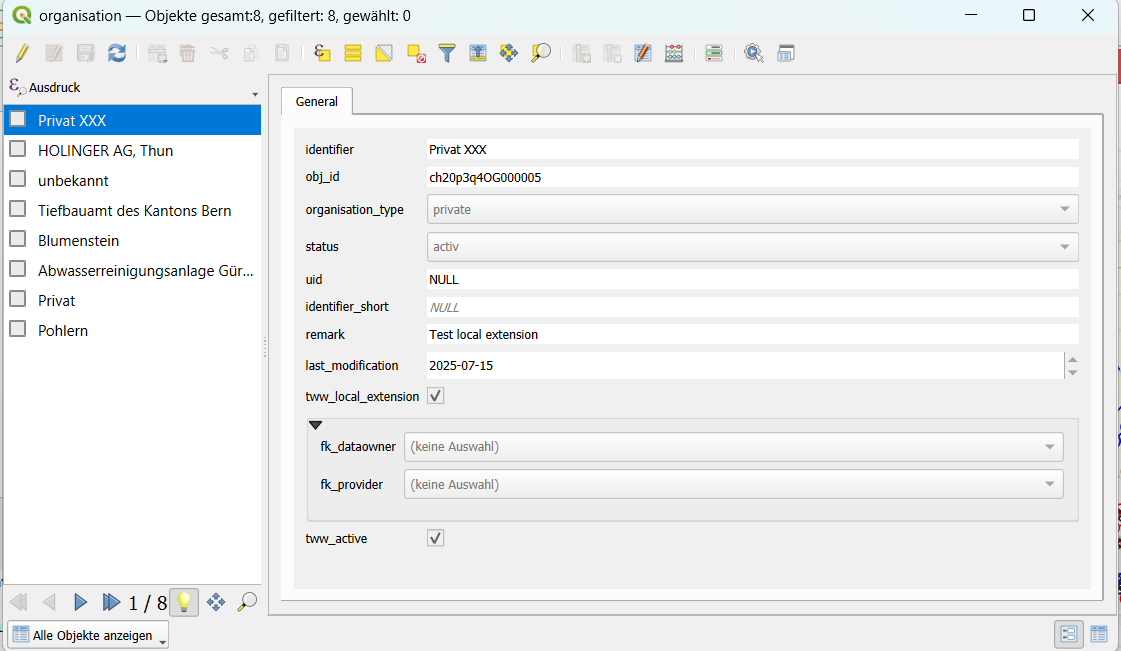Click the identifier field containing Privat XXX
This screenshot has width=1121, height=651.
coord(753,149)
